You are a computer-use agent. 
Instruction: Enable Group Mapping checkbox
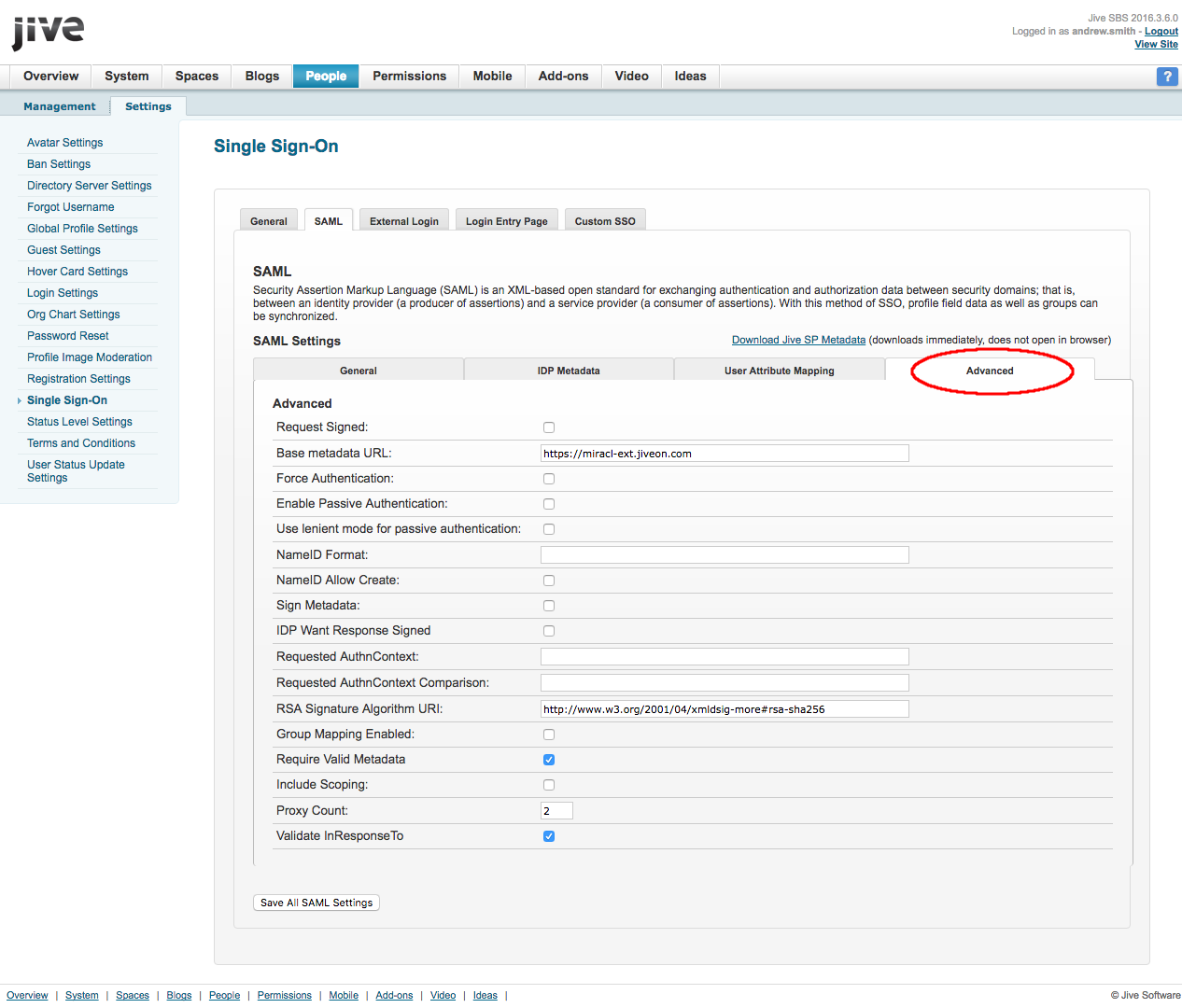coord(549,735)
